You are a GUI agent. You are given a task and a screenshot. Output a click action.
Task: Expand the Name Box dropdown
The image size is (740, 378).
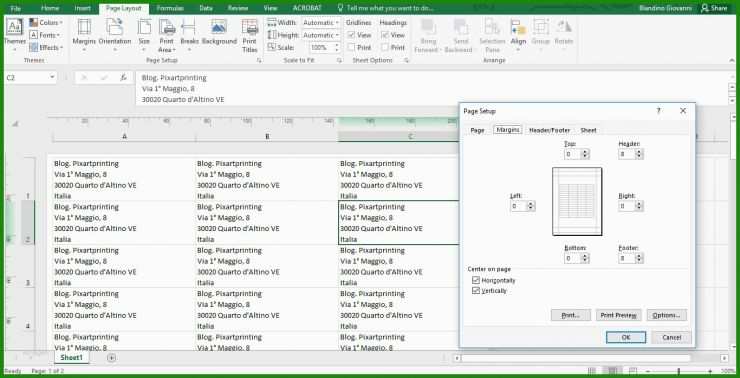tap(52, 77)
